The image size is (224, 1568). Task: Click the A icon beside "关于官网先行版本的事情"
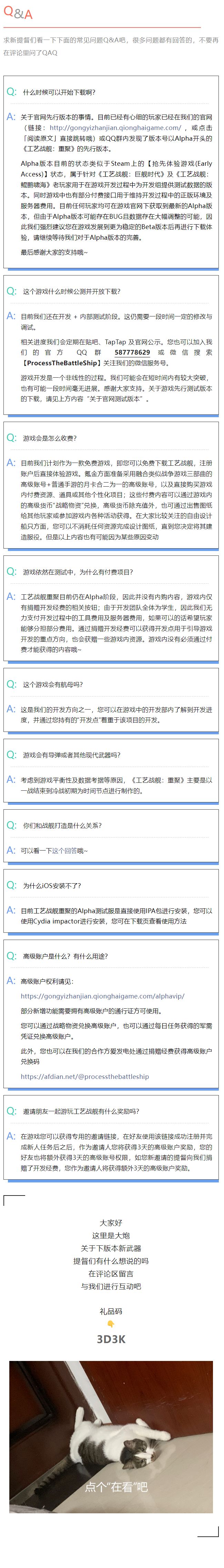coord(11,117)
